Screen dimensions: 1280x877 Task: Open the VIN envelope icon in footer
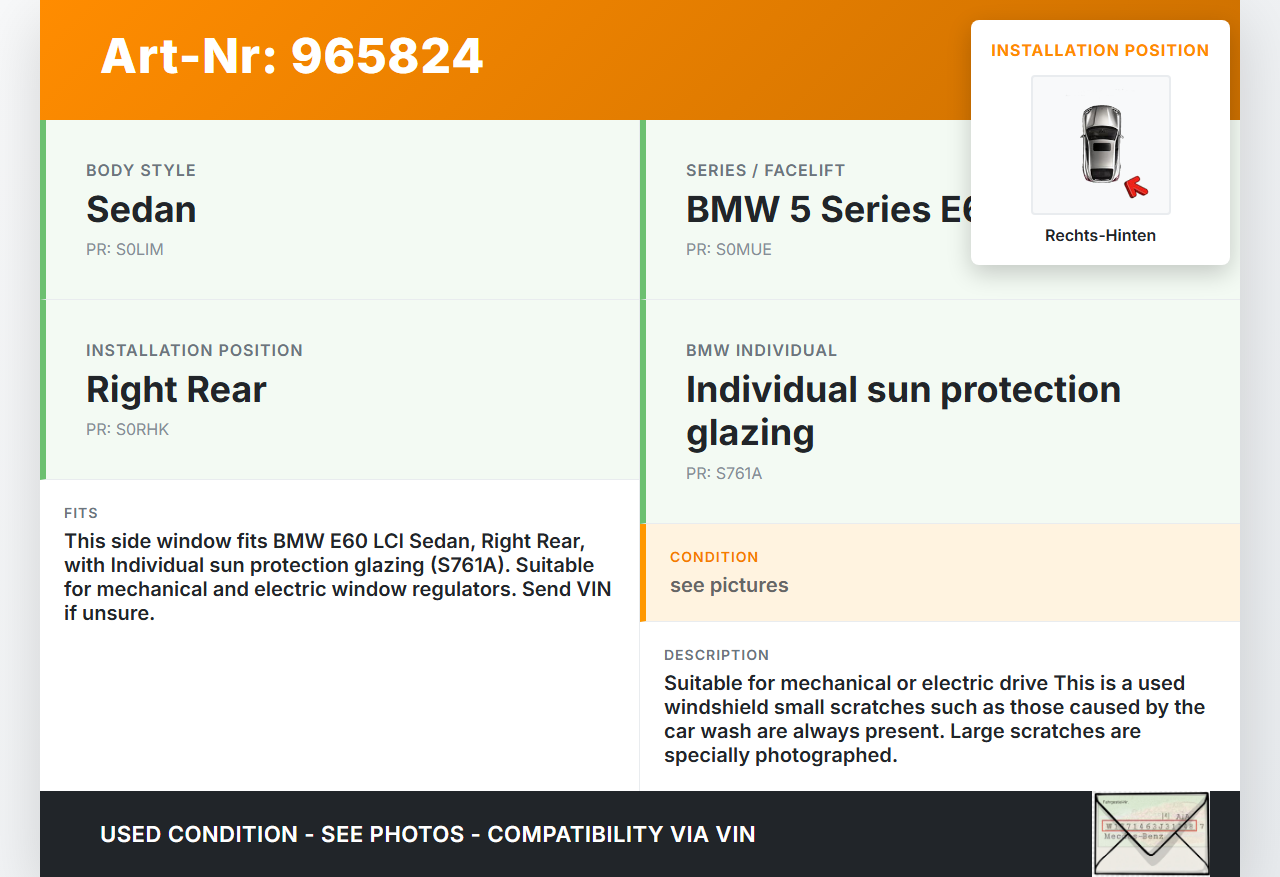pyautogui.click(x=1150, y=833)
